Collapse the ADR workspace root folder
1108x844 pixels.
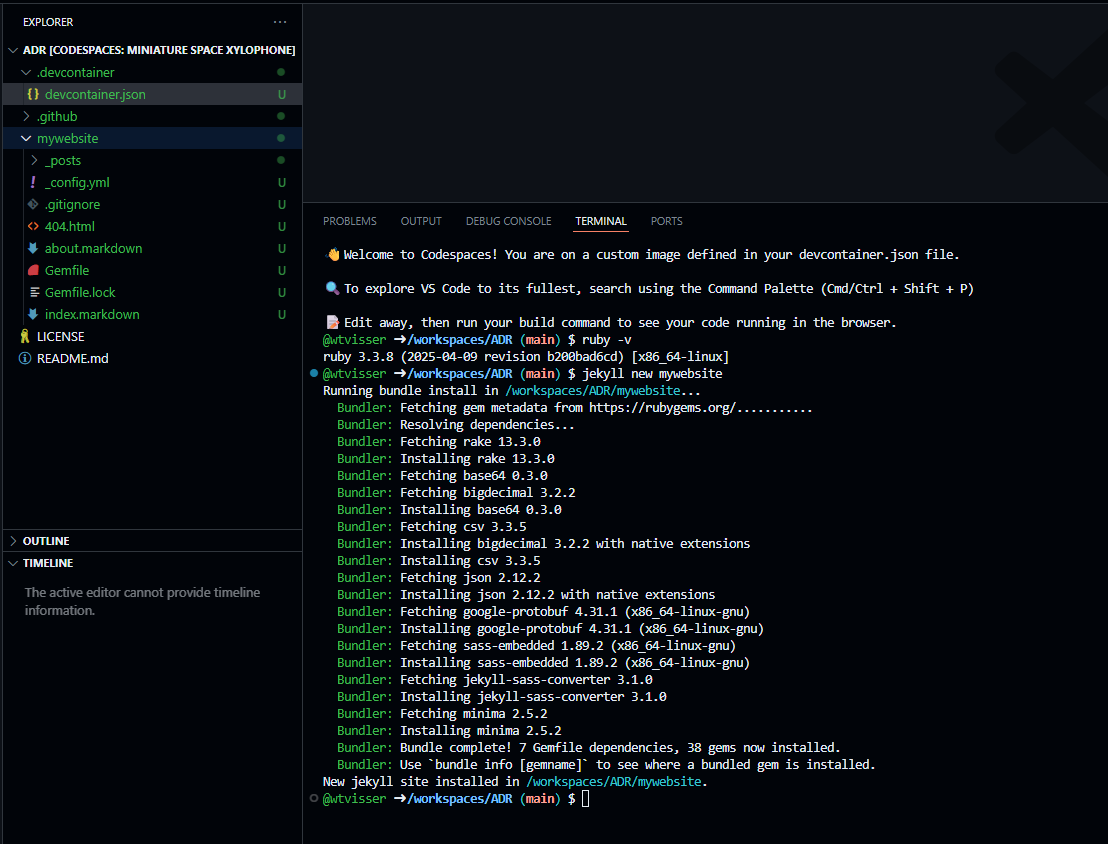point(13,50)
